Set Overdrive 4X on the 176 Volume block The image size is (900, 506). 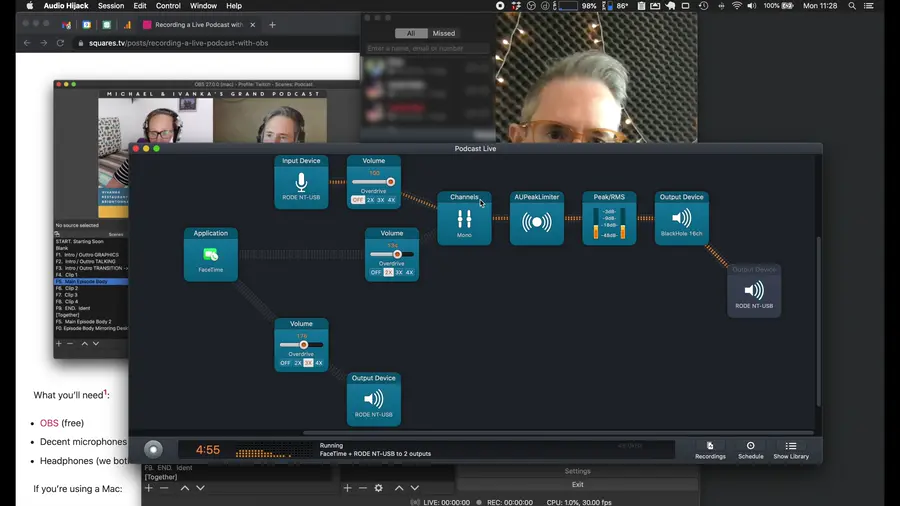coord(319,363)
